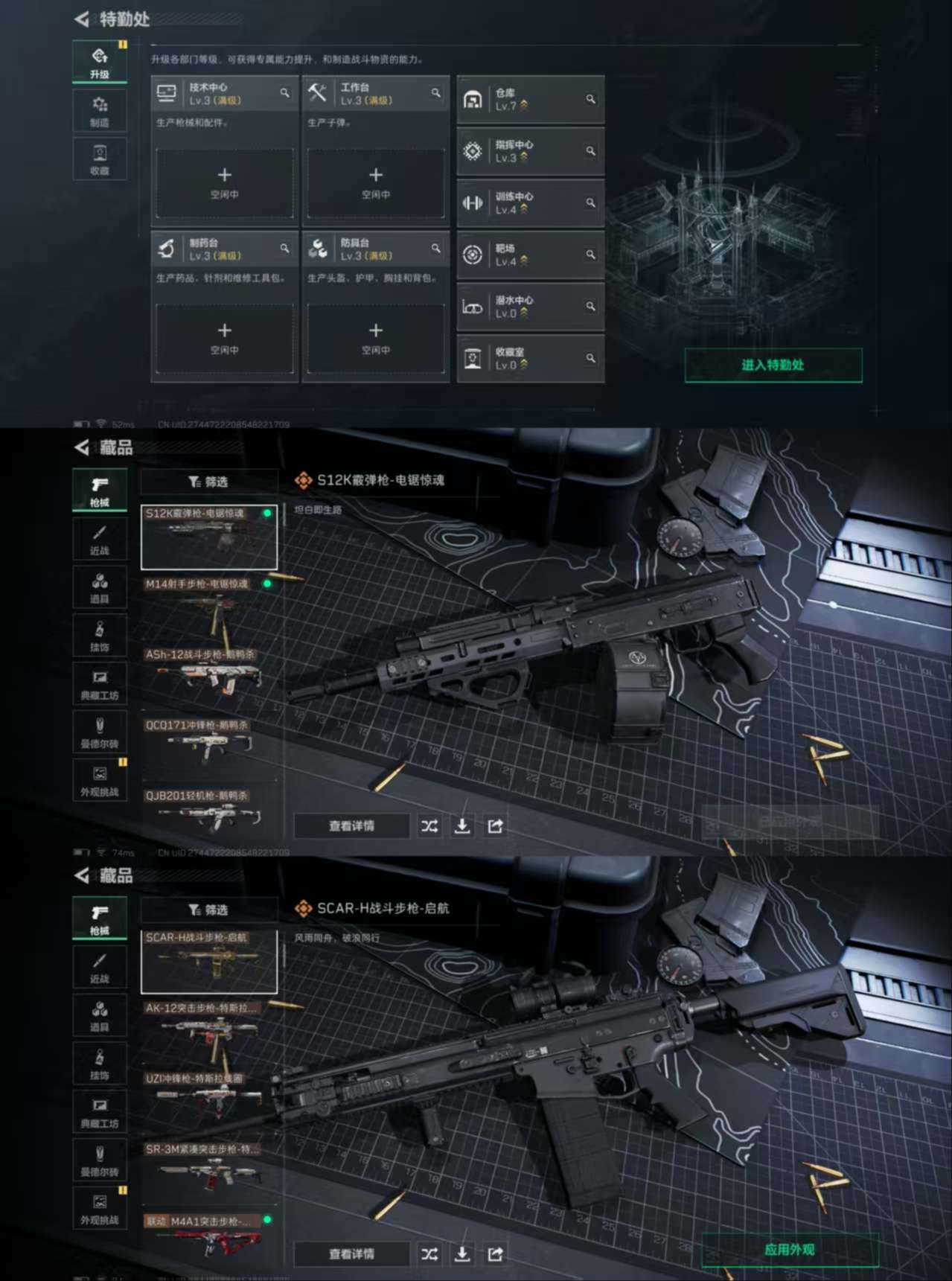Open 筛选 filter above the SCAR-H list

(x=208, y=910)
